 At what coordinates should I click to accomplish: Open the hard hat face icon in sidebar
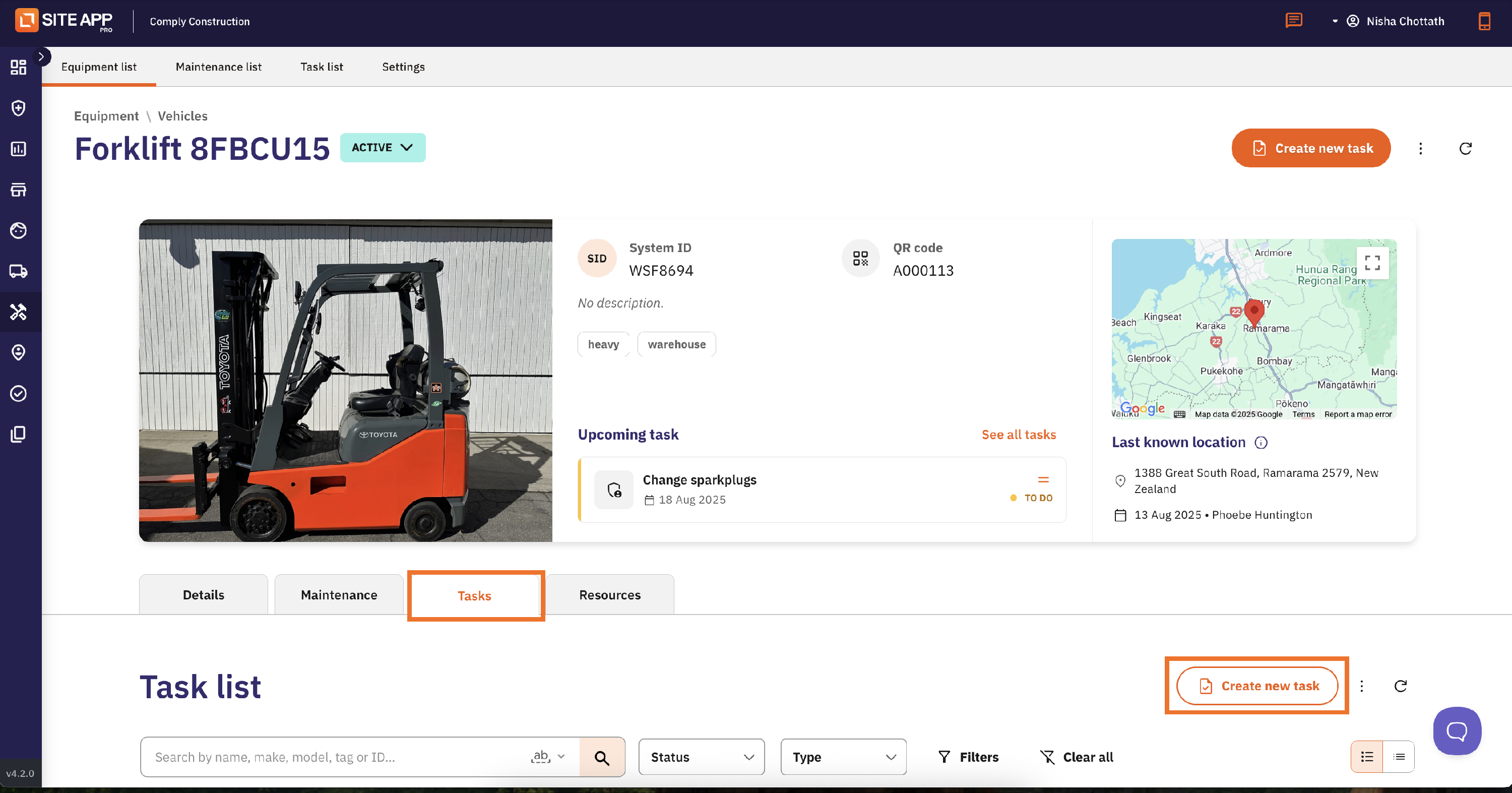[x=18, y=230]
